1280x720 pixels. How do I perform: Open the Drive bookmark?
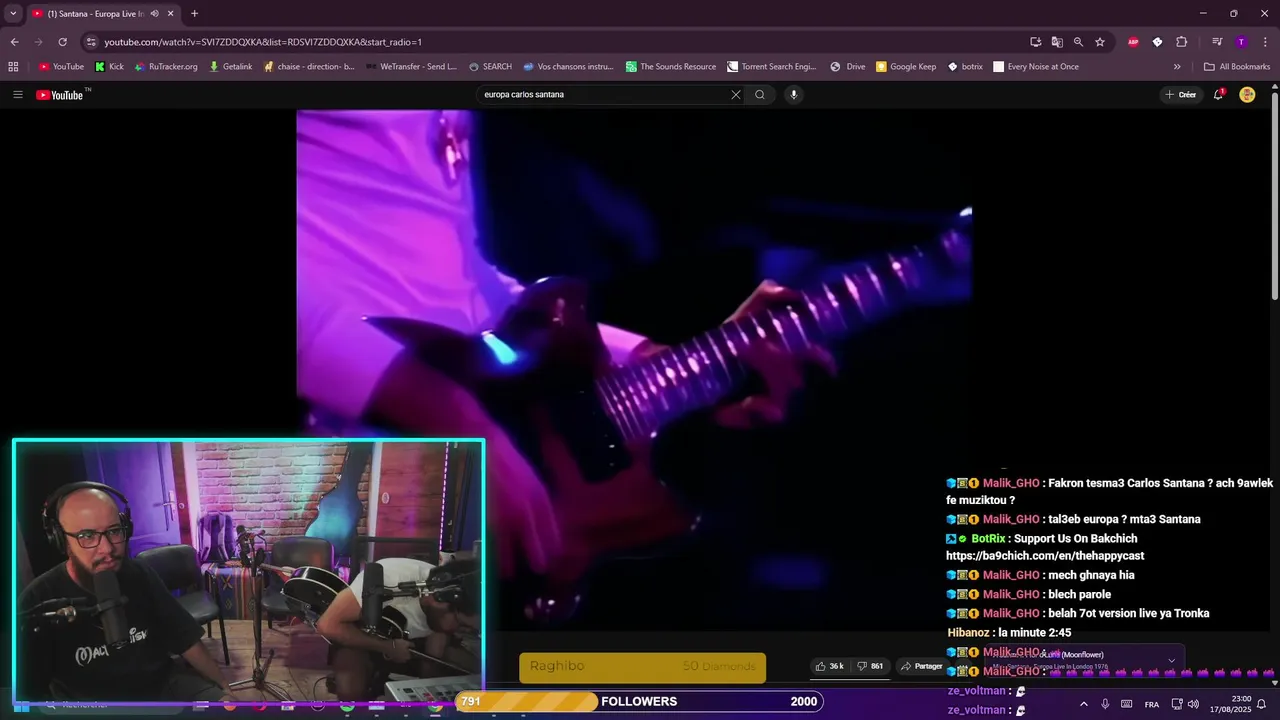(x=847, y=67)
